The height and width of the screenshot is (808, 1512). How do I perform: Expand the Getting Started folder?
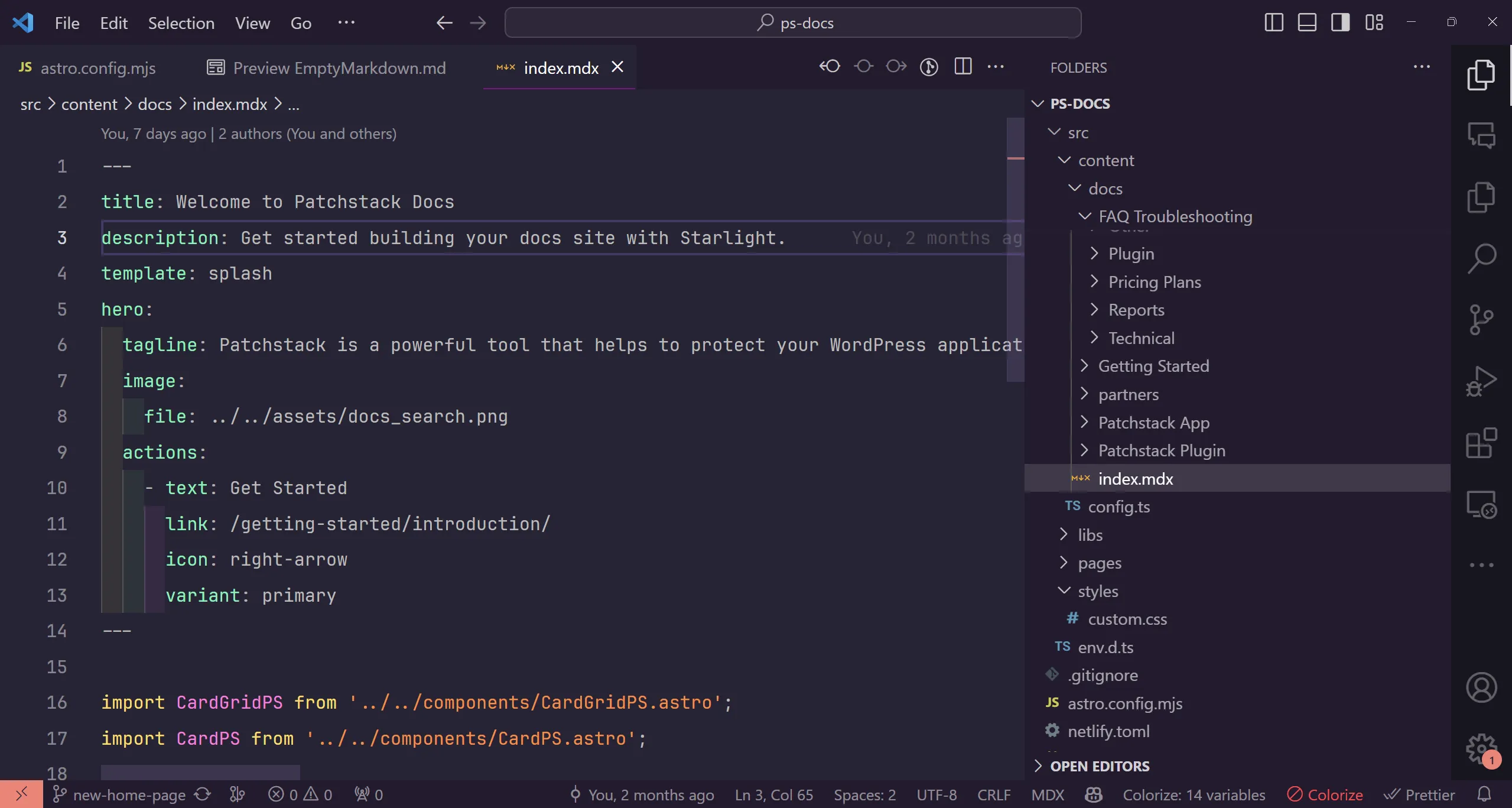click(1153, 366)
